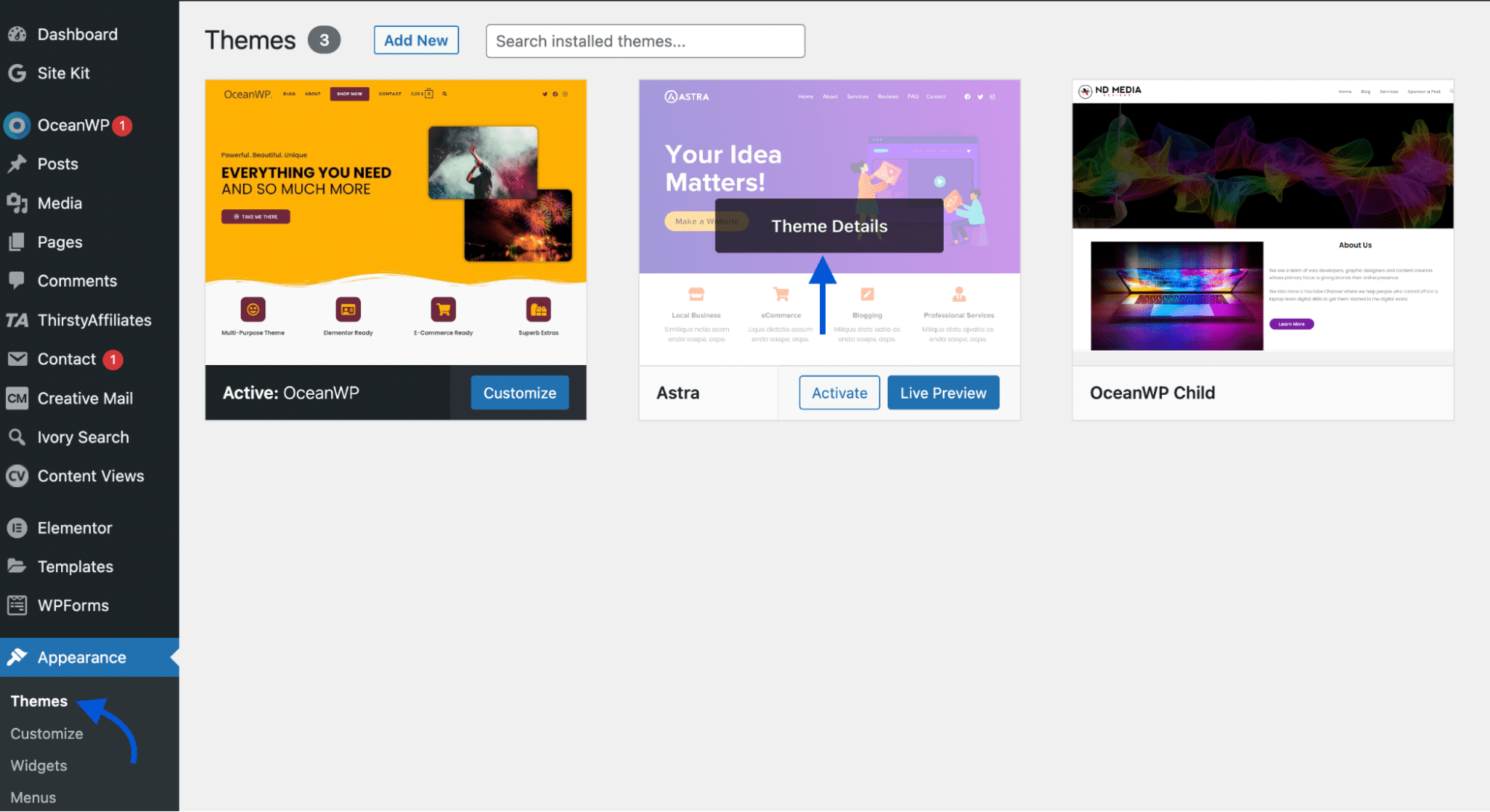This screenshot has height=812, width=1490.
Task: Expand Widgets under Appearance section
Action: click(38, 764)
